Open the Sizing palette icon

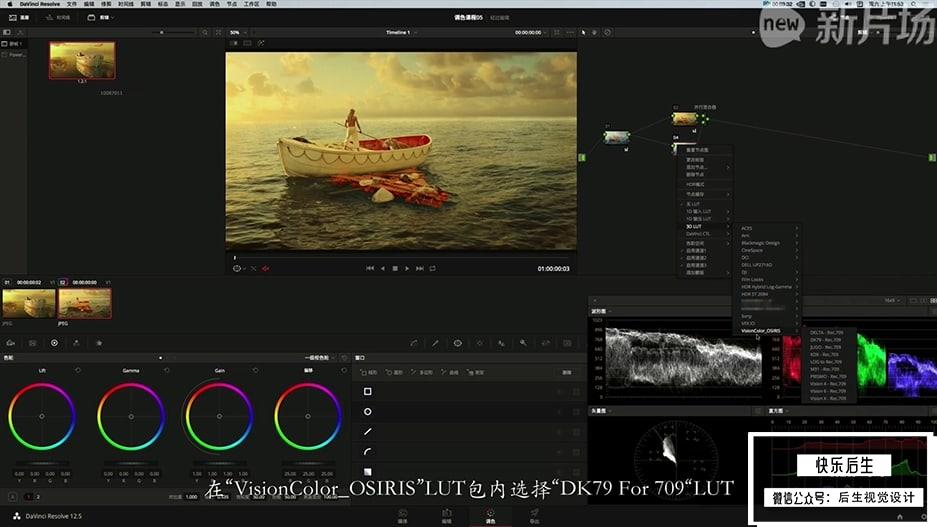point(545,343)
